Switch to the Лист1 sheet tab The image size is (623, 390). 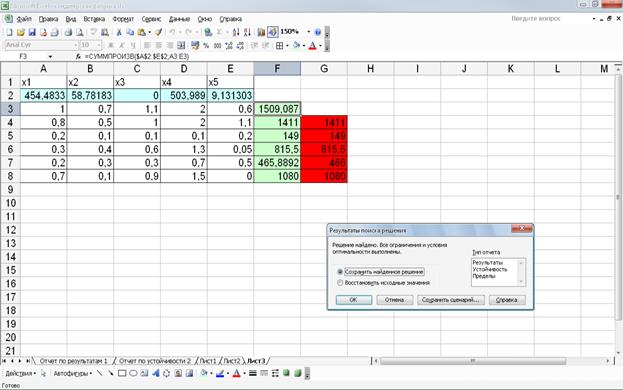(x=208, y=361)
